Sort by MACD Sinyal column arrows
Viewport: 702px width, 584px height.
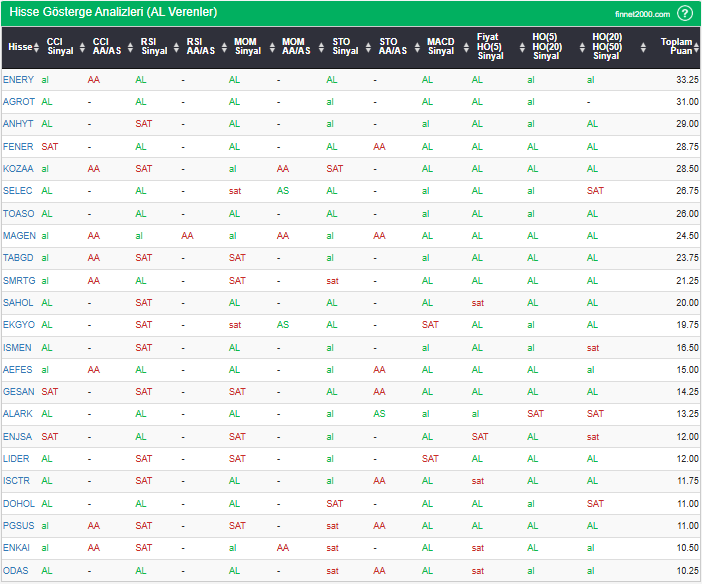tap(466, 47)
